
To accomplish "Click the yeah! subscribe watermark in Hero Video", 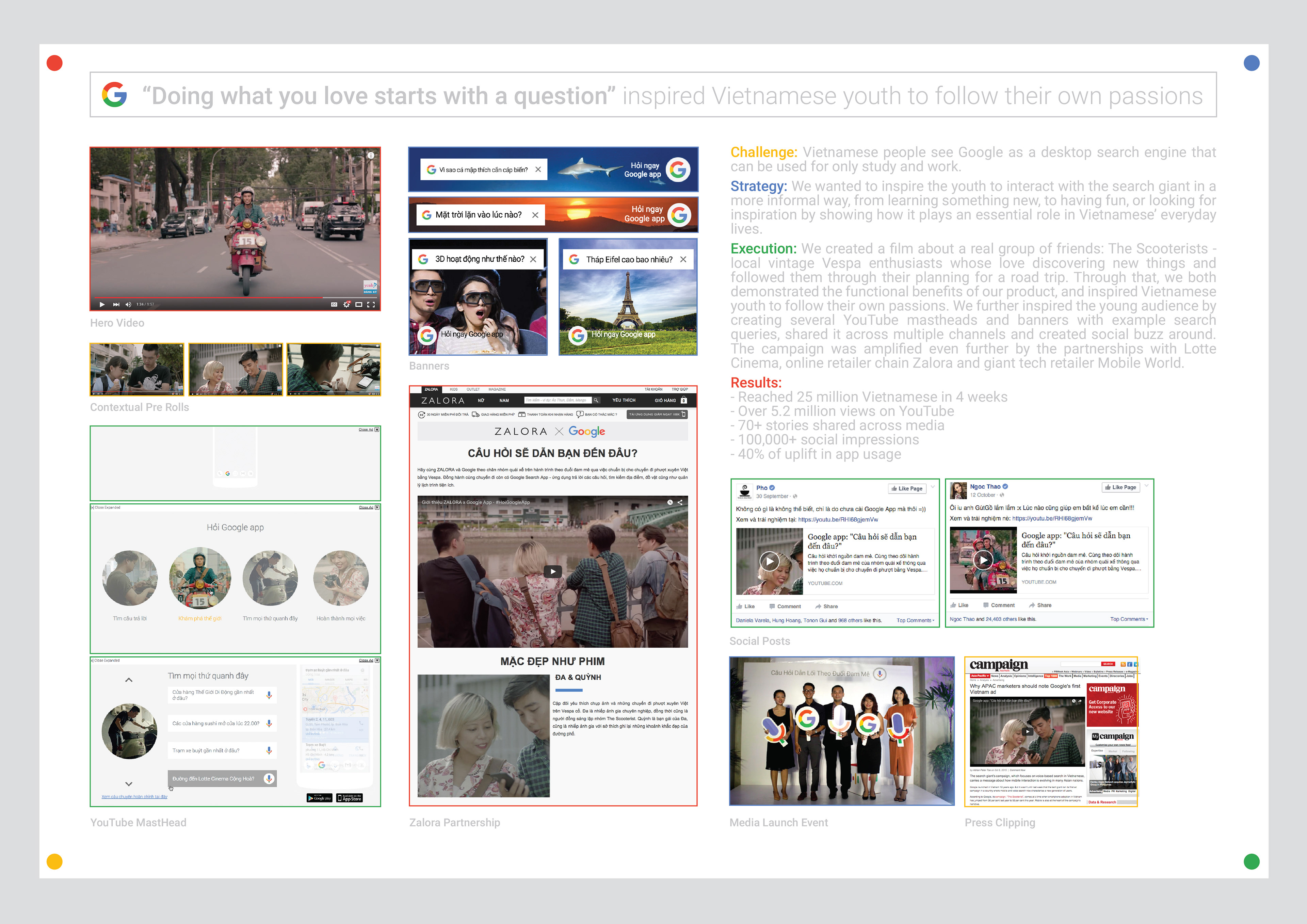I will [x=370, y=286].
